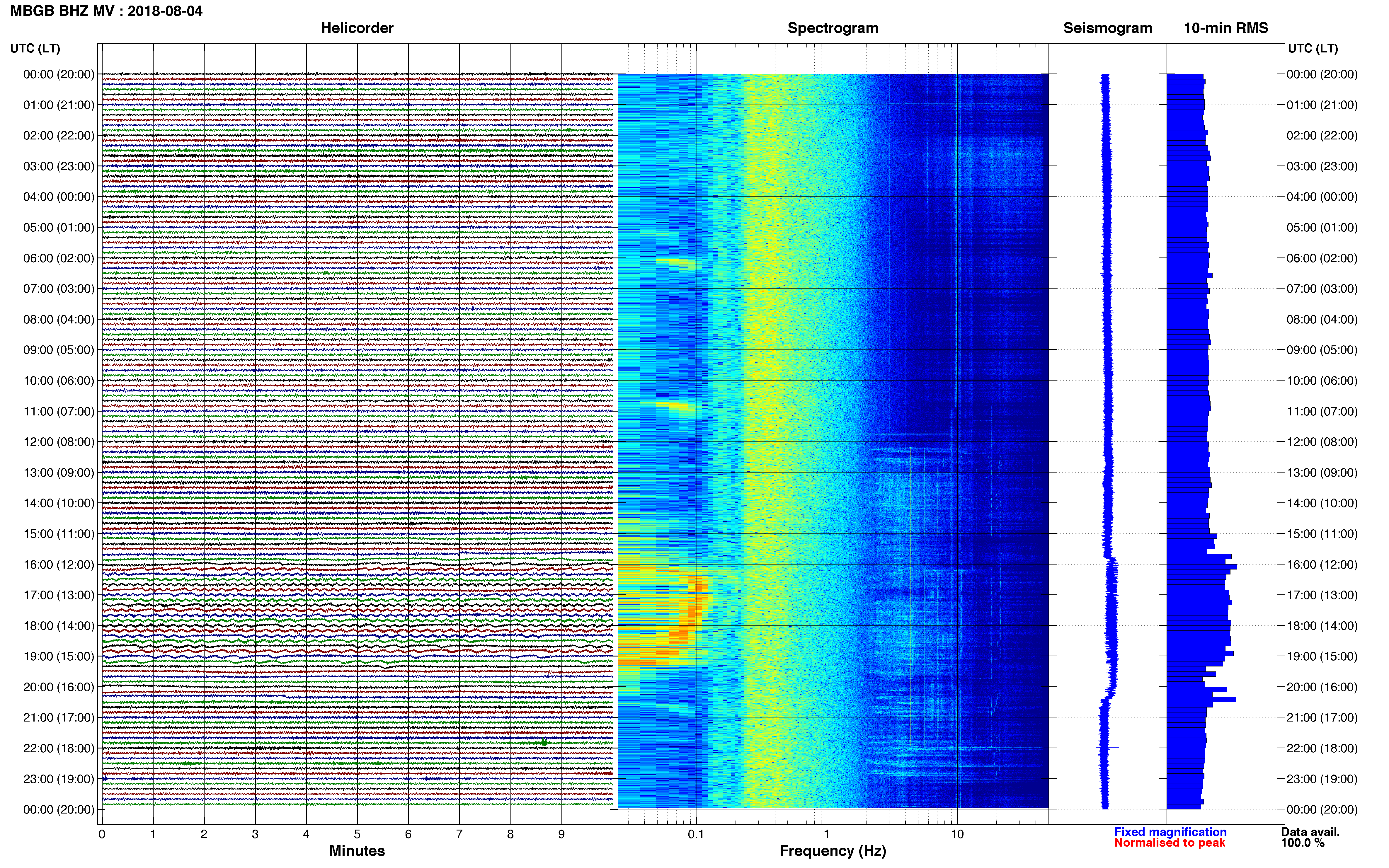Image resolution: width=1389 pixels, height=868 pixels.
Task: Click right time label '21:00 (17:00)'
Action: (1322, 718)
